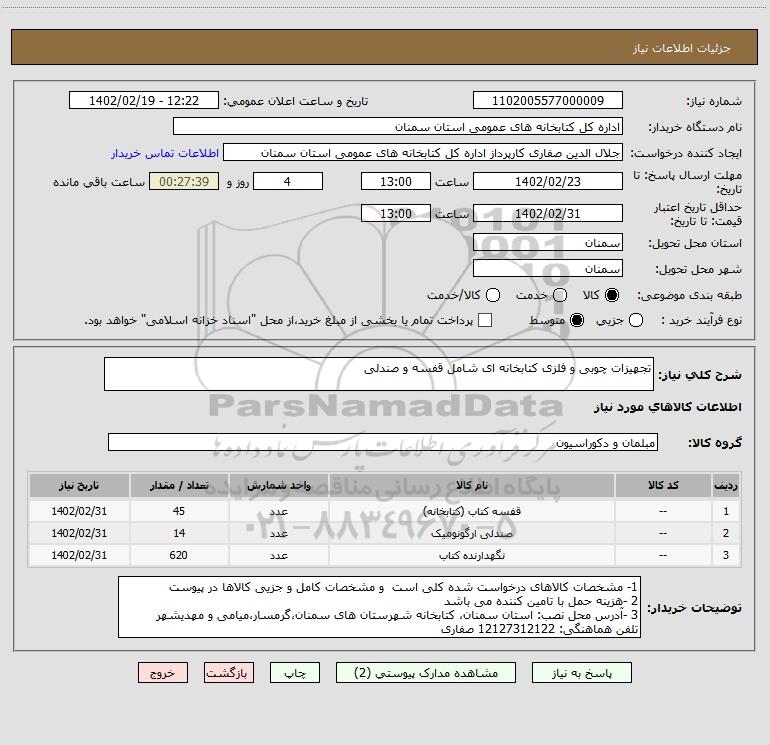This screenshot has width=770, height=745.
Task: Click the delivery city field سمنان
Action: point(548,269)
